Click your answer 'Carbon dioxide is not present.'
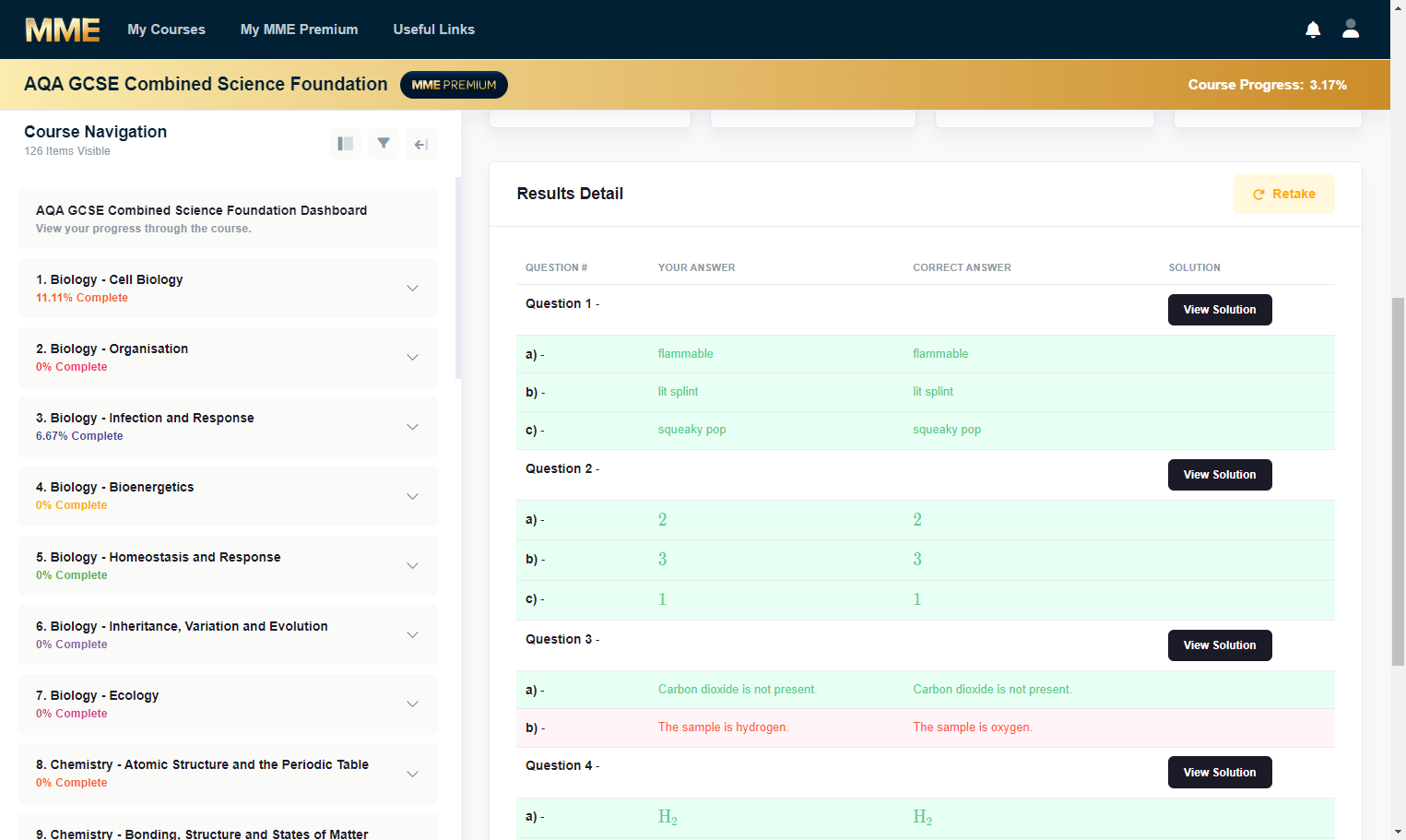Image resolution: width=1406 pixels, height=840 pixels. 738,689
